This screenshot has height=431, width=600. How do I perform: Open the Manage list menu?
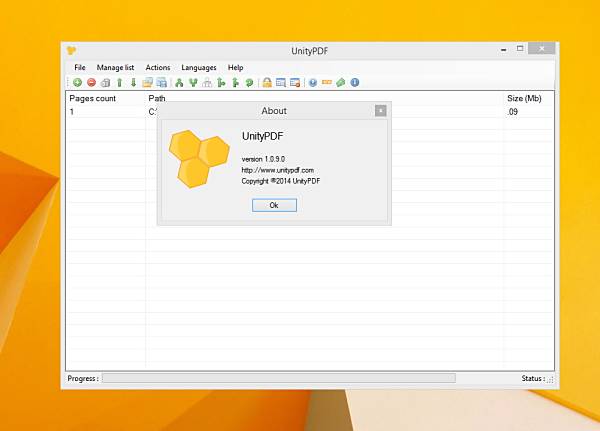tap(115, 67)
